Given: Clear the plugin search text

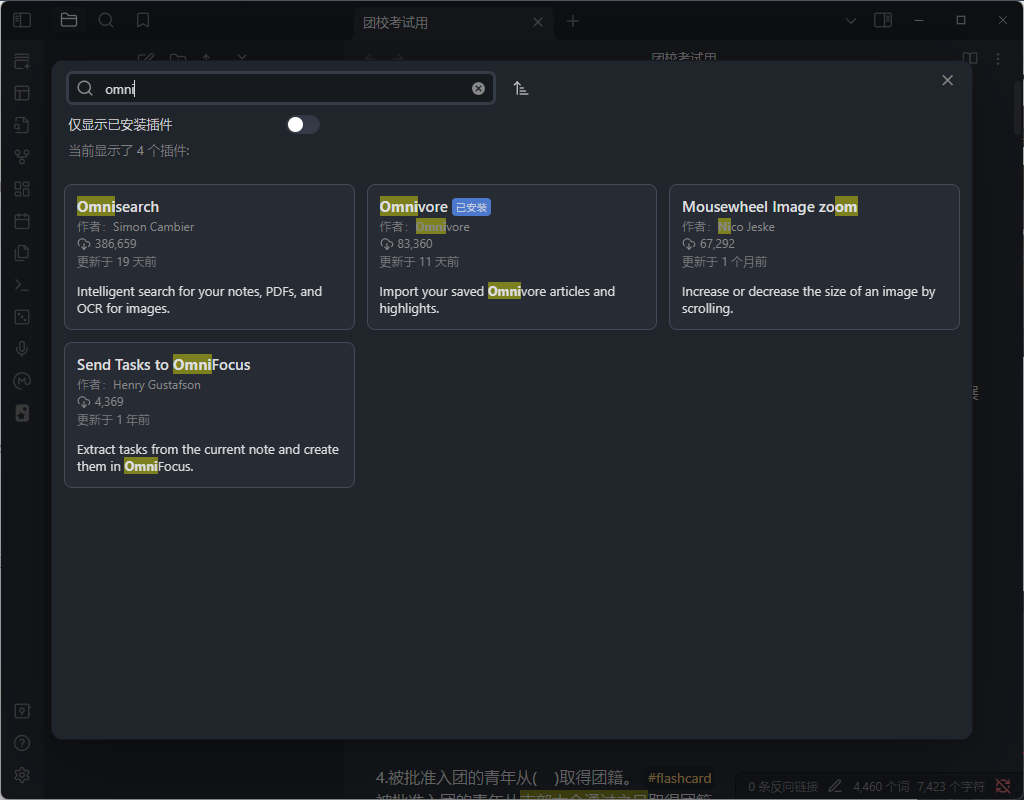Looking at the screenshot, I should [479, 89].
